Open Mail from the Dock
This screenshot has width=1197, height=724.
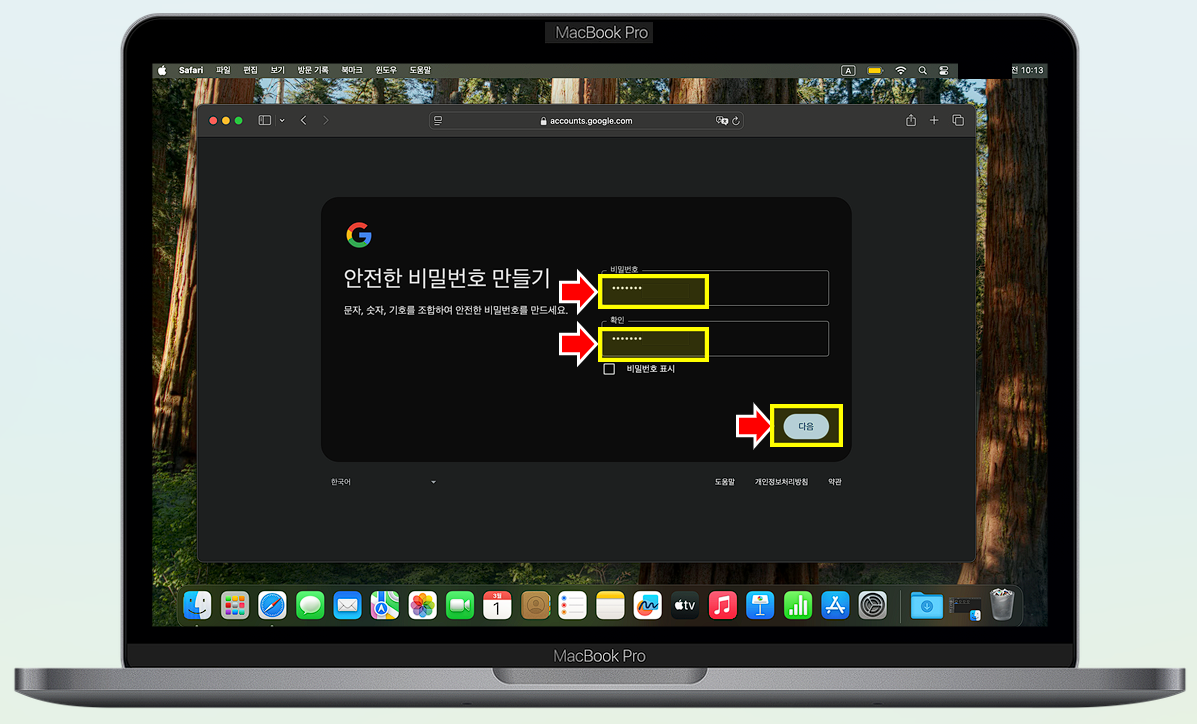tap(347, 606)
